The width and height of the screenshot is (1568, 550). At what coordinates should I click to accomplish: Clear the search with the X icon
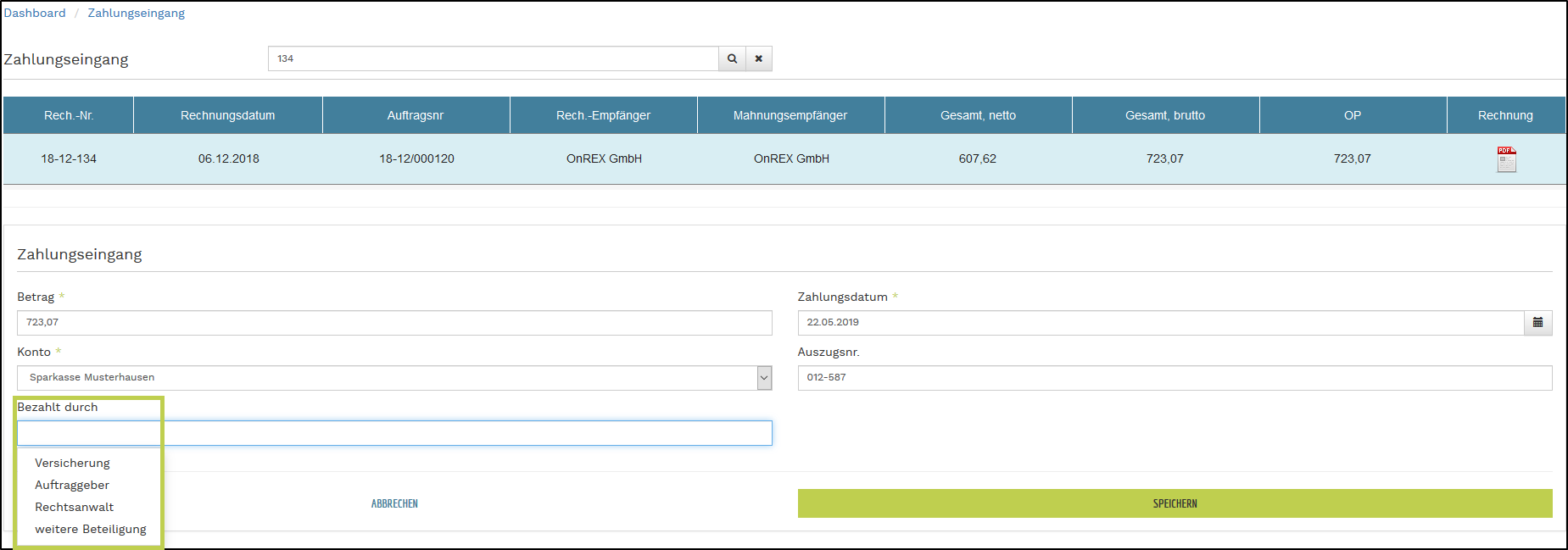(759, 58)
